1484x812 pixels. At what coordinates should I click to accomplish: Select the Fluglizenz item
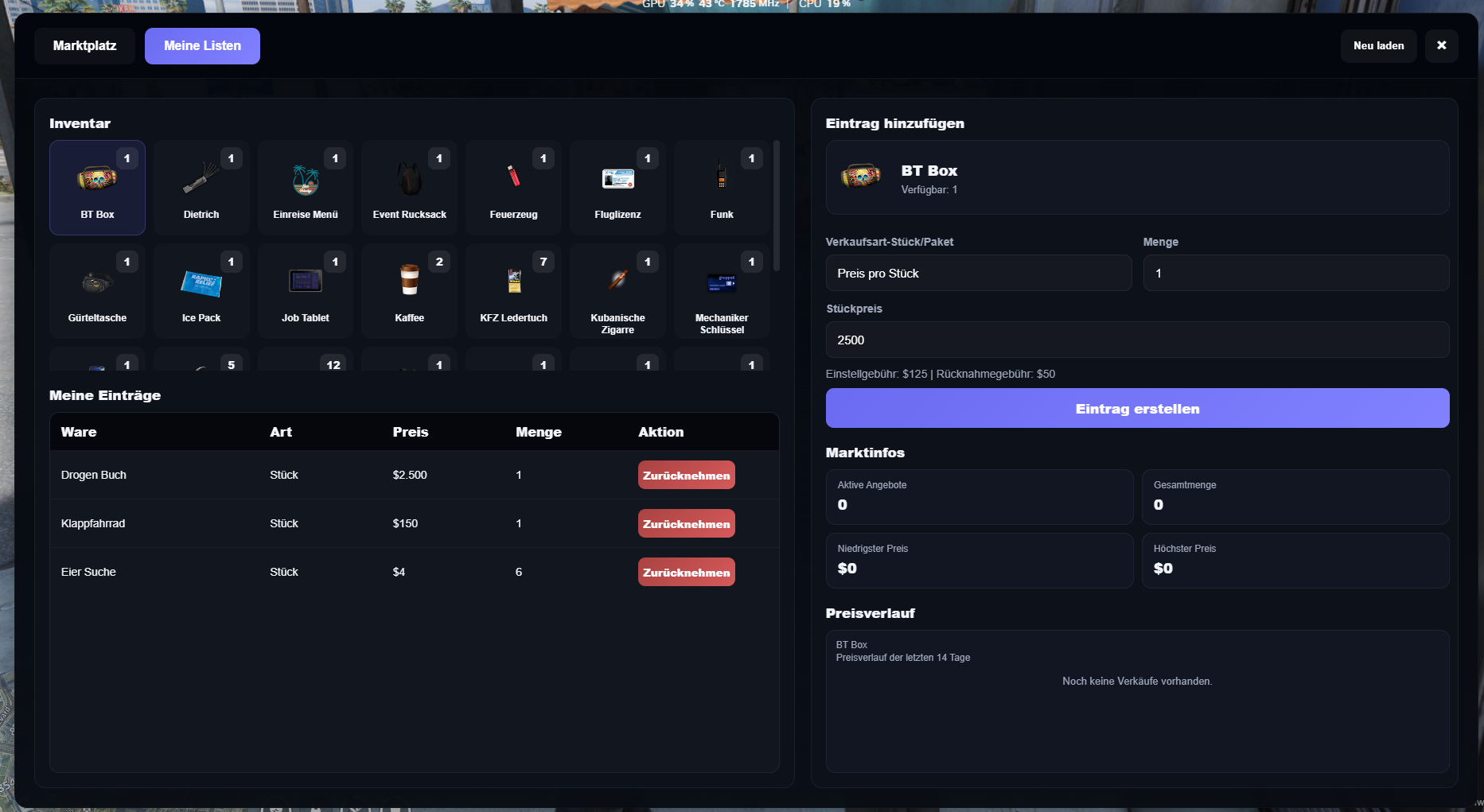[617, 188]
